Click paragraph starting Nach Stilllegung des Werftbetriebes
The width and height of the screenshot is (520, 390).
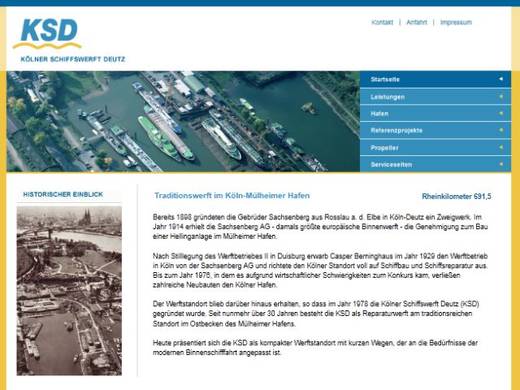coord(321,270)
